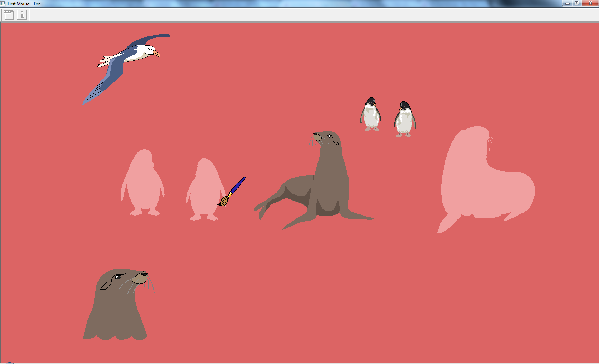The image size is (599, 364).
Task: Open the info toolbar button
Action: click(x=22, y=15)
